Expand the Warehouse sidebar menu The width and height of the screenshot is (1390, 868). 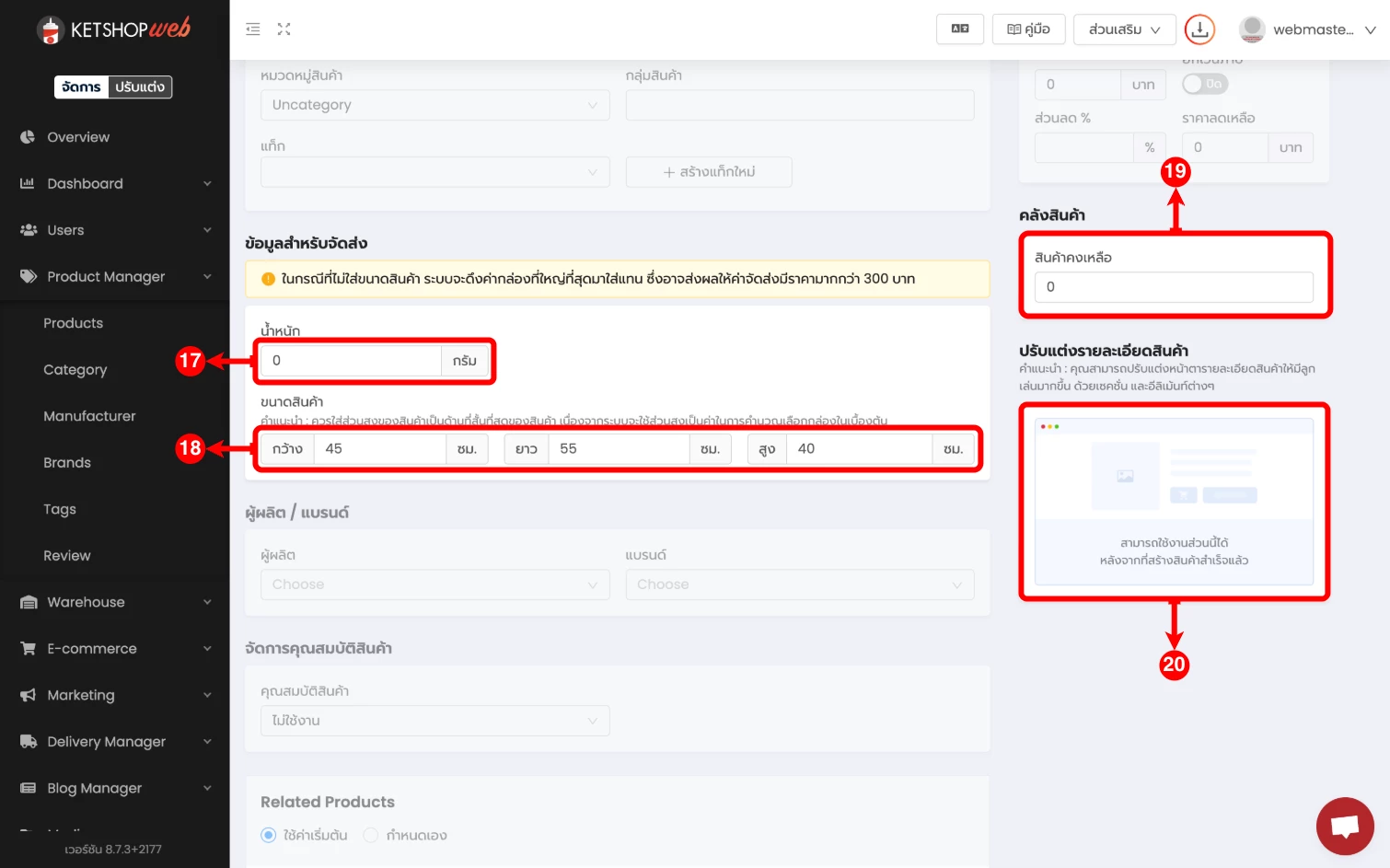tap(114, 602)
